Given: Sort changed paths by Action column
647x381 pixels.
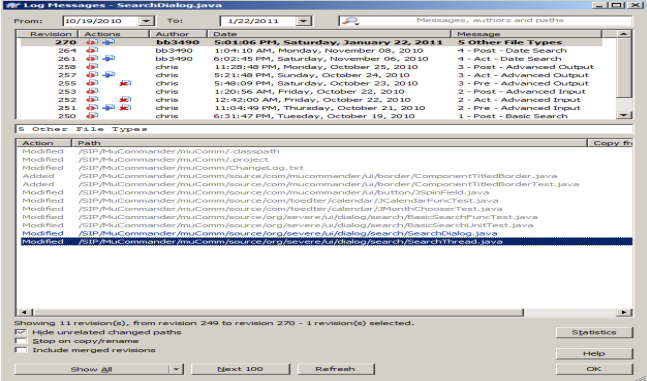Looking at the screenshot, I should coord(44,143).
